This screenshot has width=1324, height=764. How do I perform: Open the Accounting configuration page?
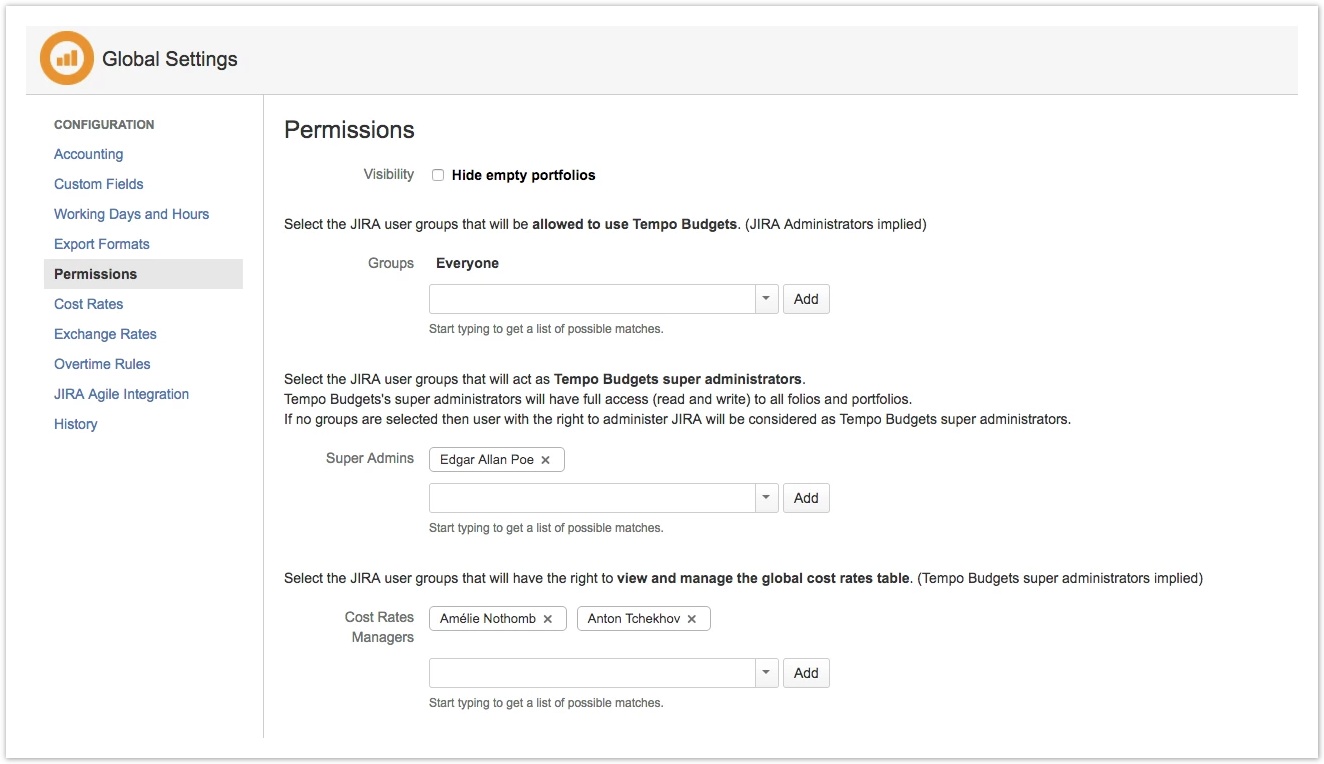pos(89,153)
